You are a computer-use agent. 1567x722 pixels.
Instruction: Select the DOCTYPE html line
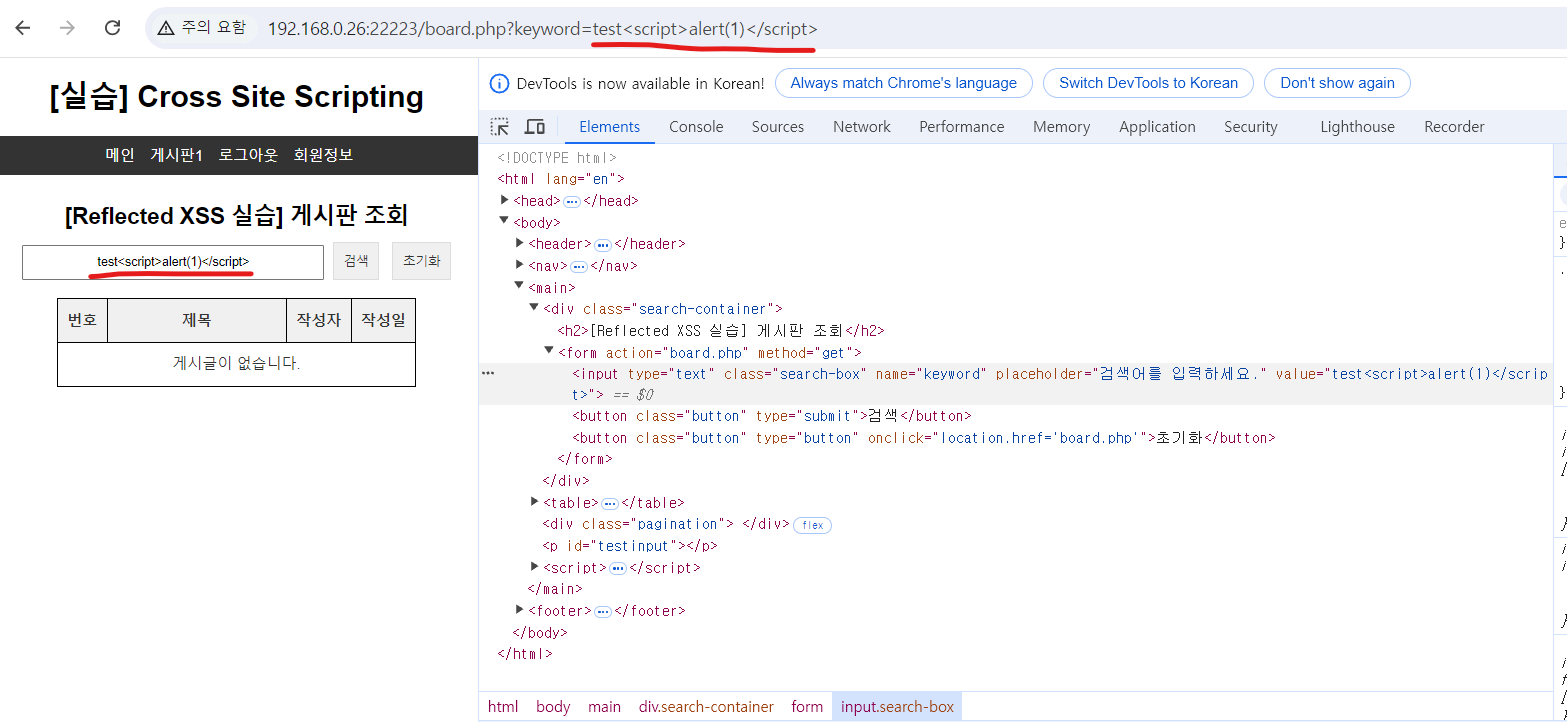pyautogui.click(x=557, y=158)
